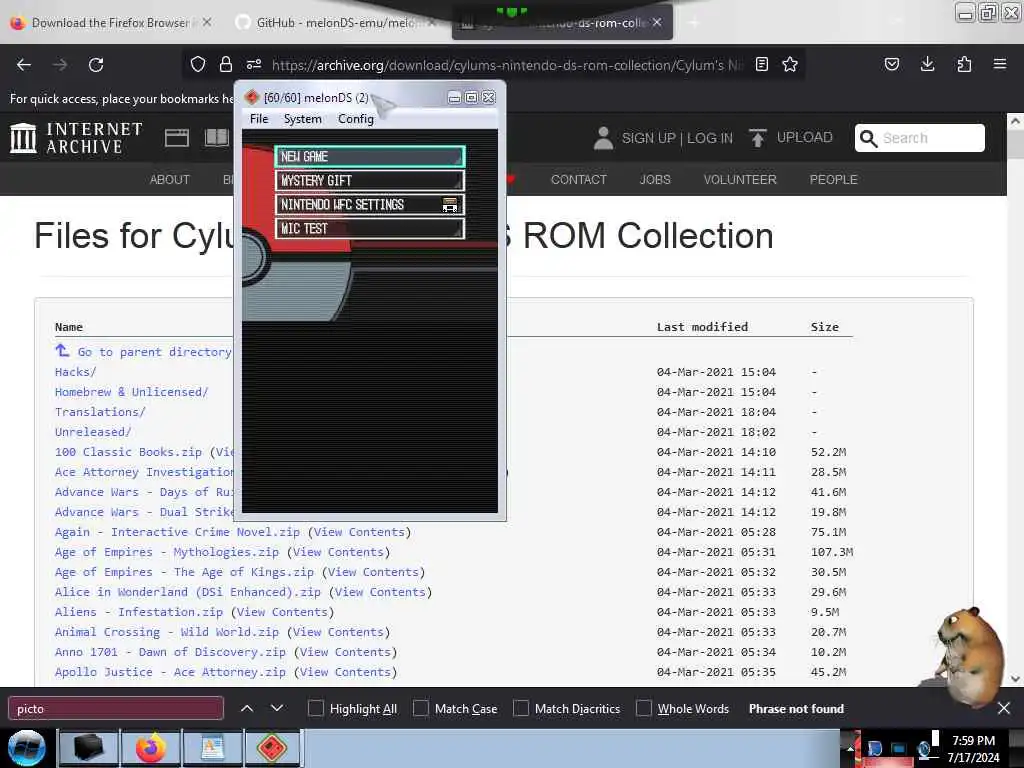Open Internet Archive texts book icon
Viewport: 1024px width, 768px height.
coord(217,138)
